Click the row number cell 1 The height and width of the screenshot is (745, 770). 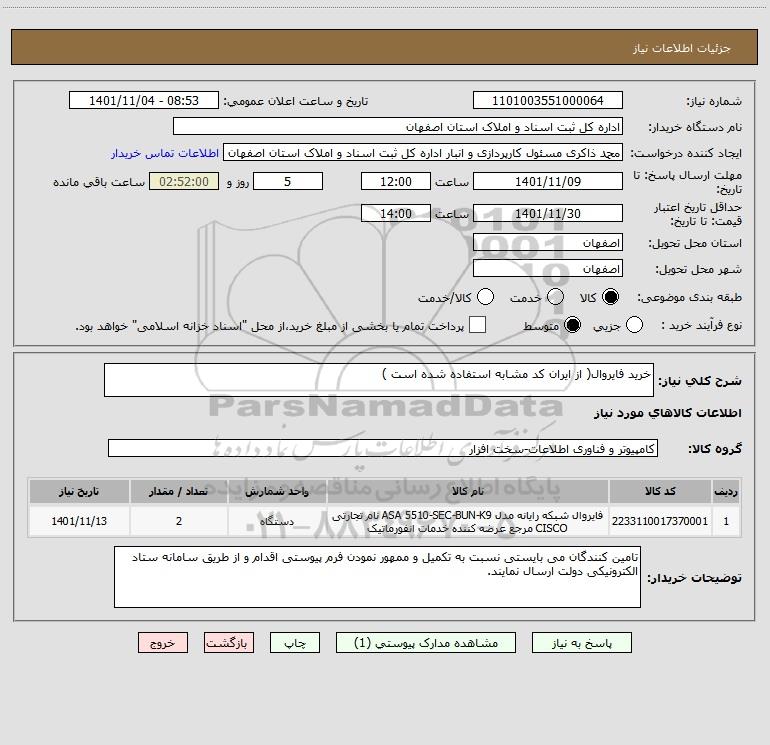tap(726, 521)
